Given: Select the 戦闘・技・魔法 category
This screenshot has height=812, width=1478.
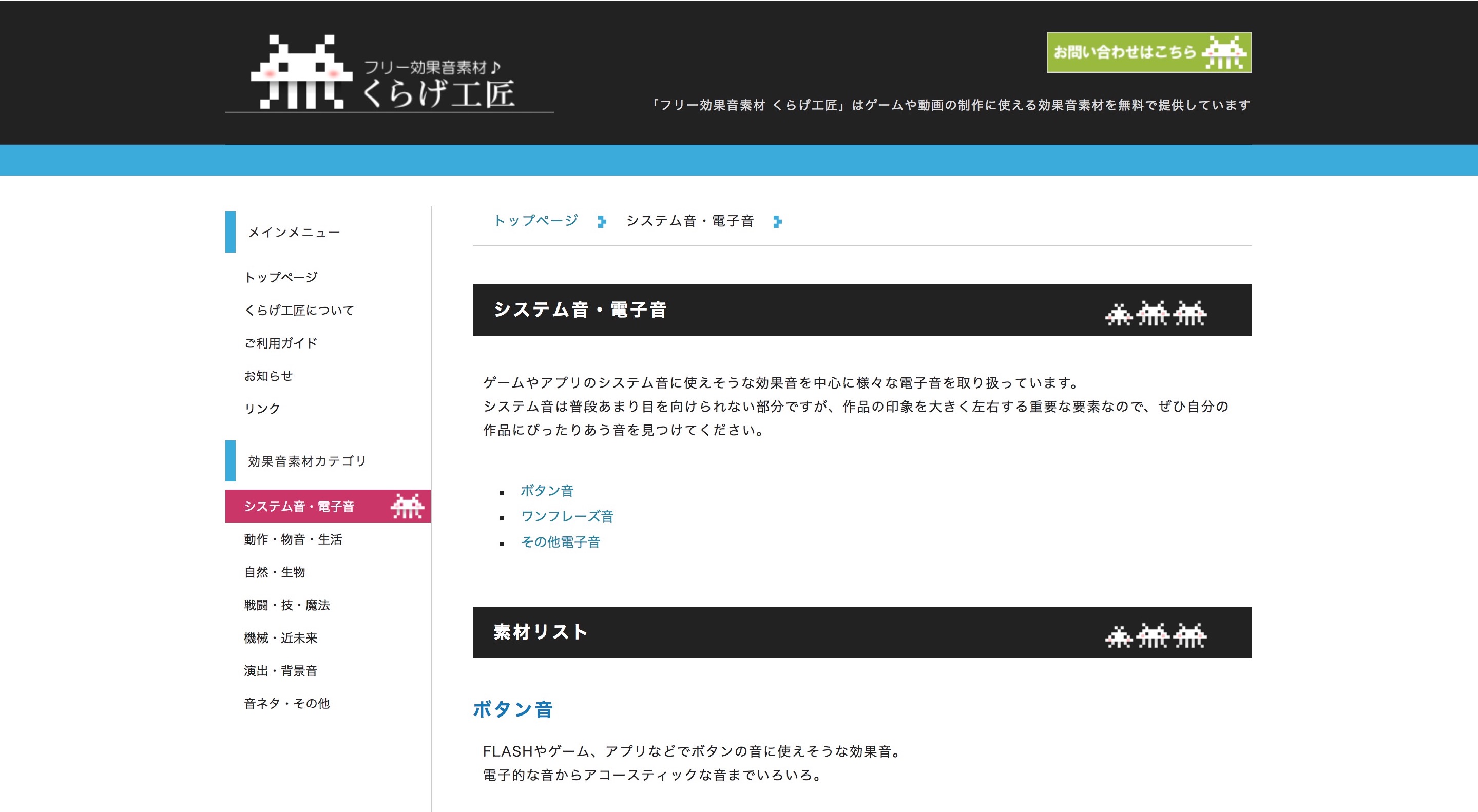Looking at the screenshot, I should 287,605.
